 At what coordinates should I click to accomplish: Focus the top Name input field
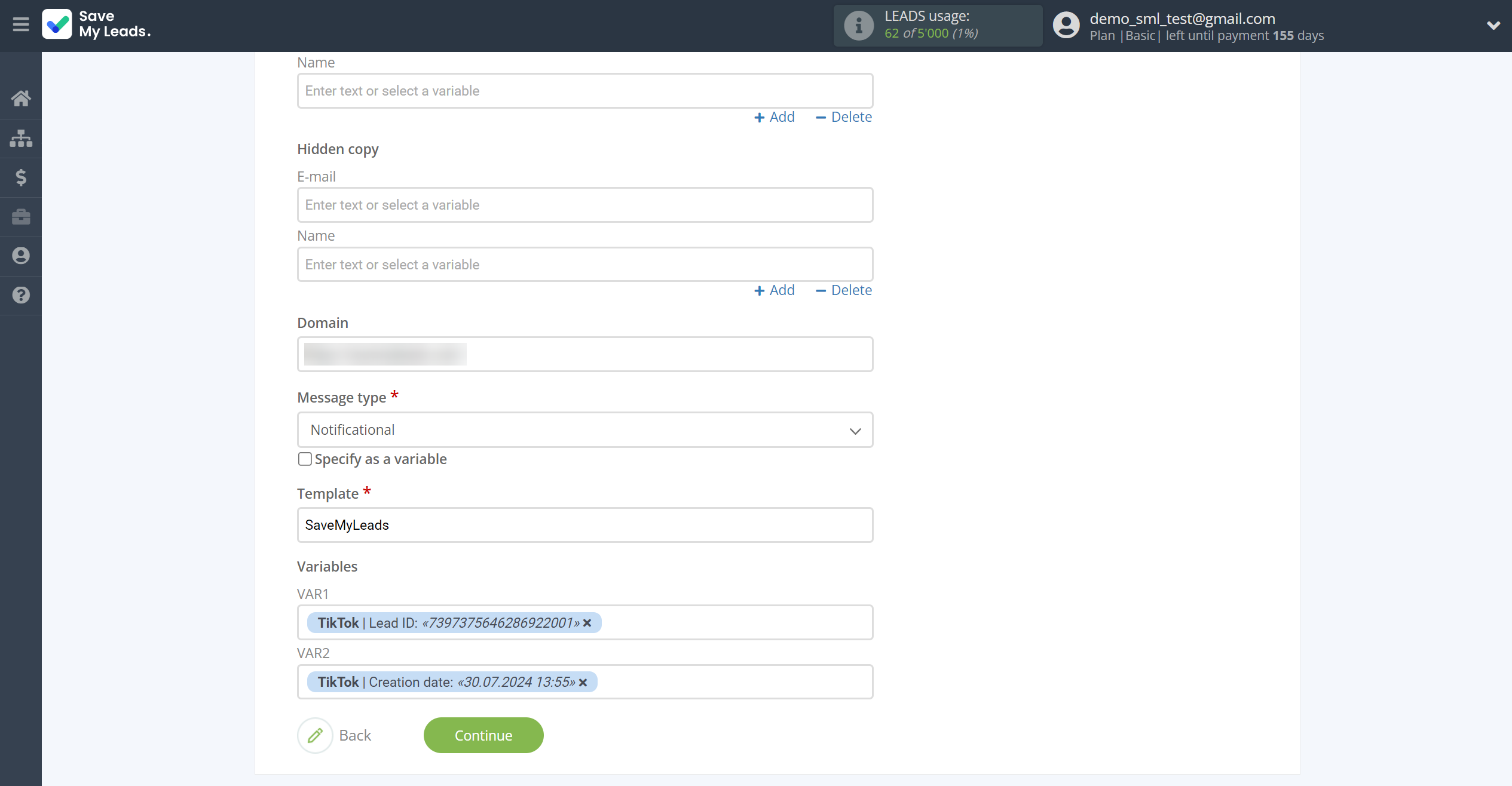pos(585,91)
